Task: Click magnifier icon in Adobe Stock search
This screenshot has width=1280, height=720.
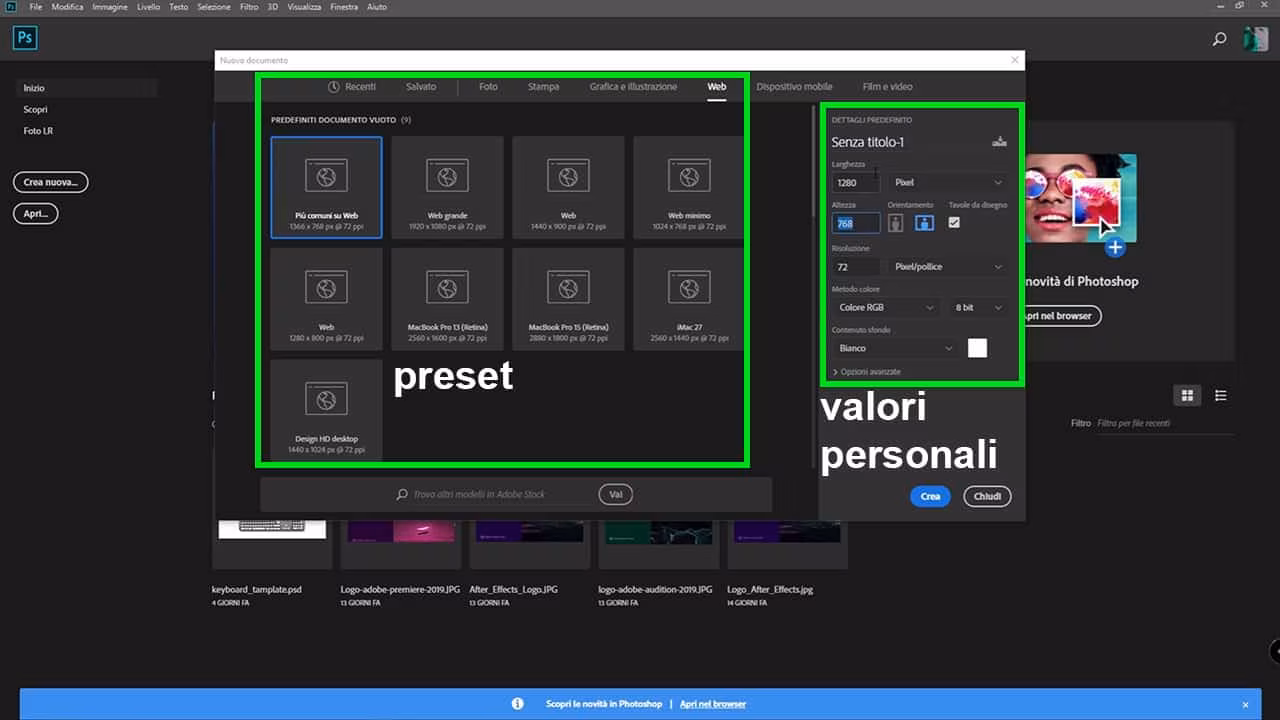Action: 402,494
